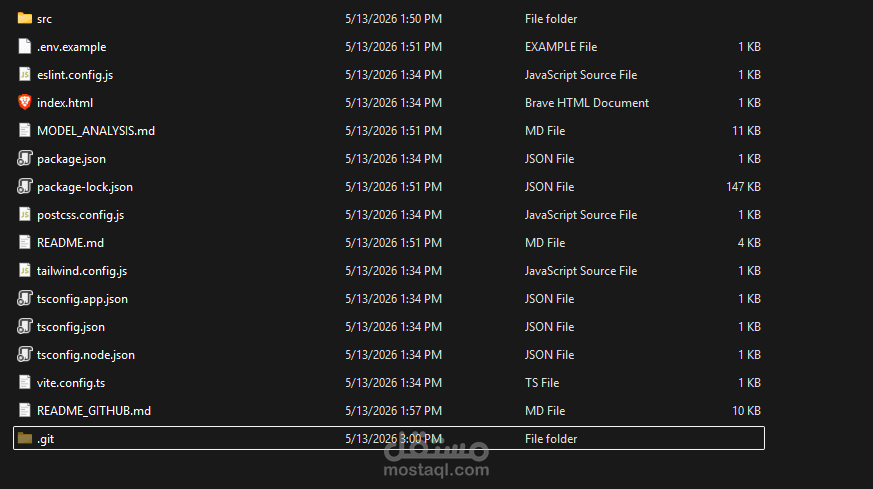
Task: Select the .env.example file name
Action: (x=71, y=47)
